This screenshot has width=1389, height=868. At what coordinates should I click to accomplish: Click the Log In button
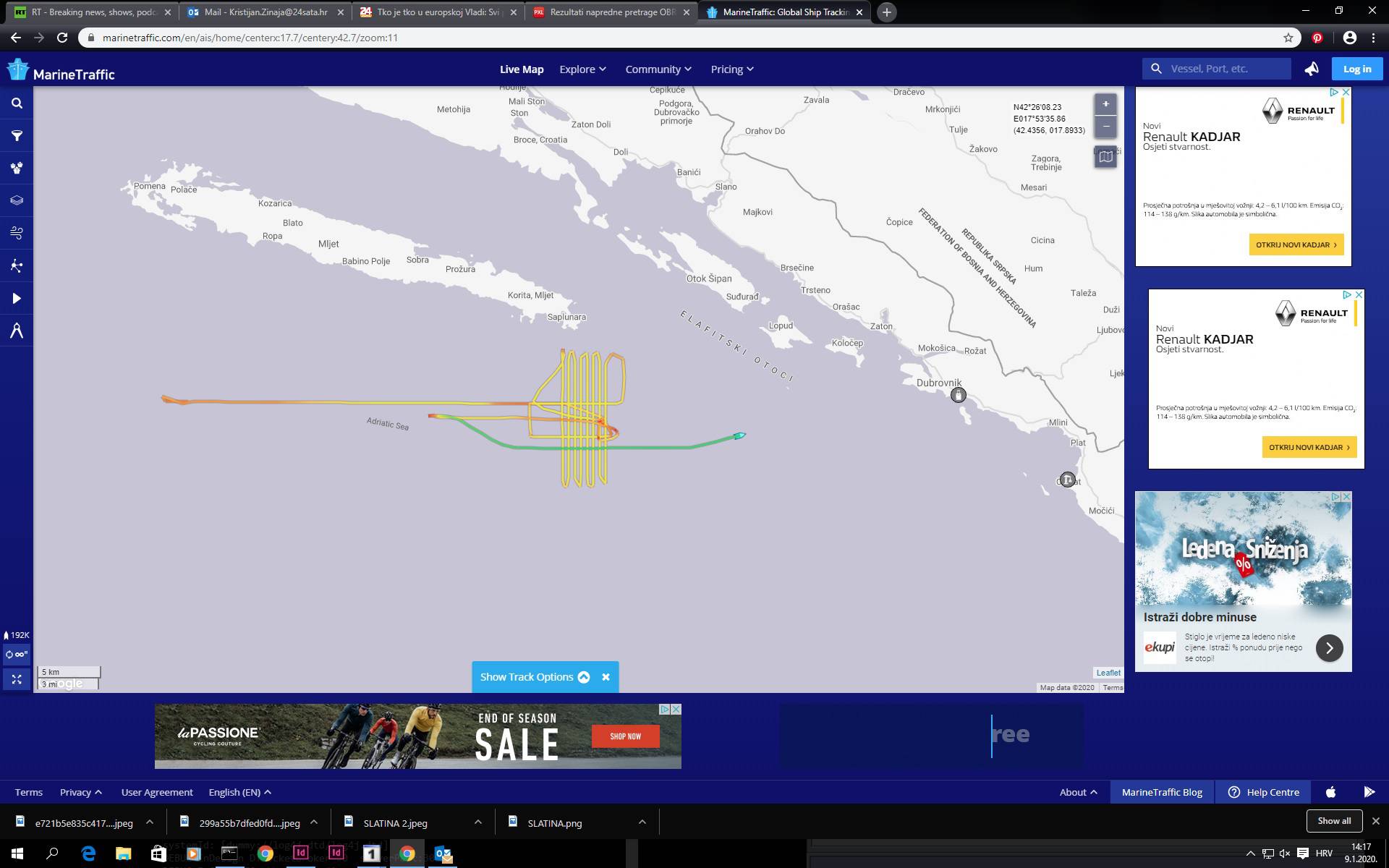point(1357,68)
